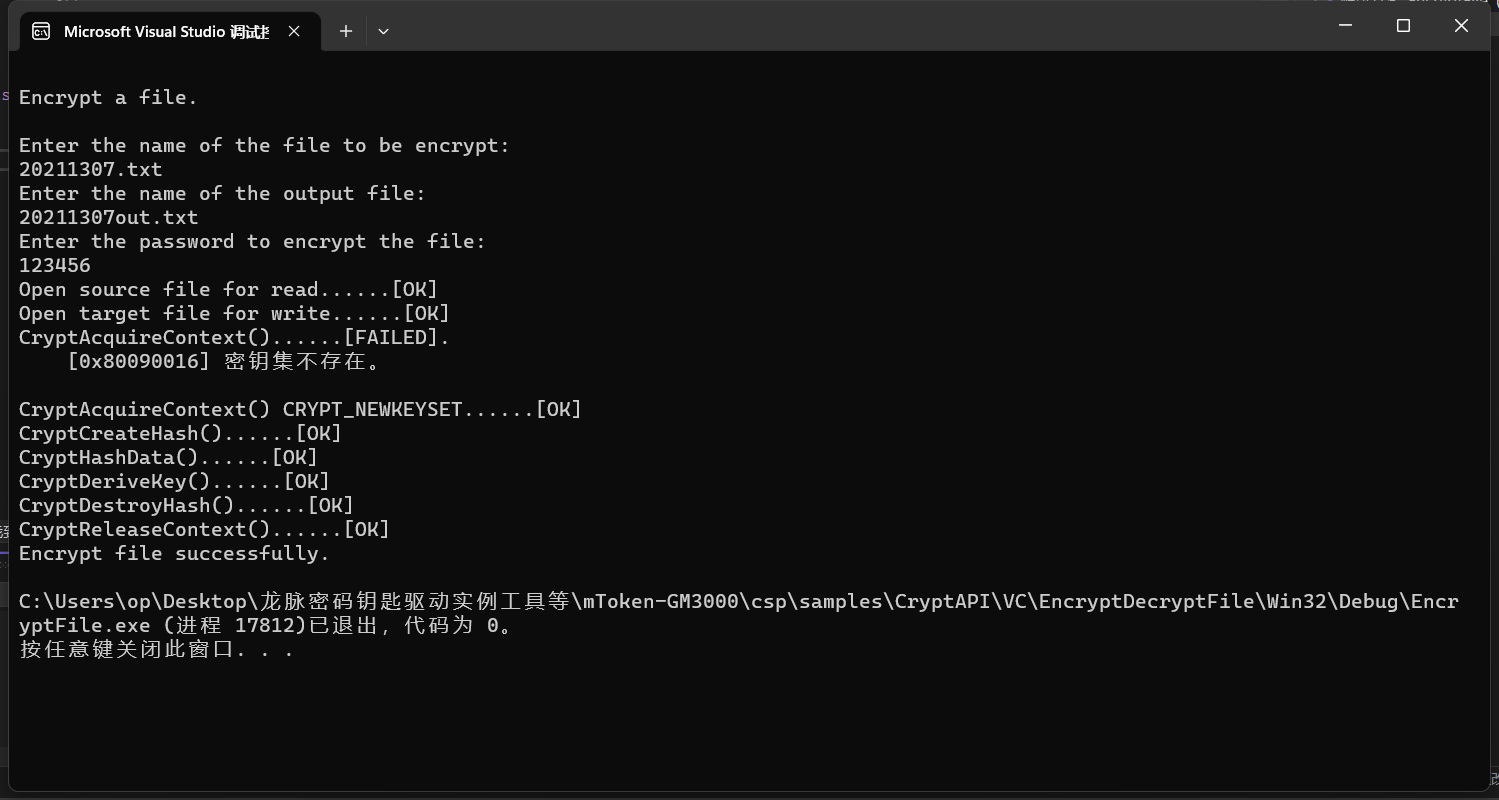The height and width of the screenshot is (800, 1499).
Task: Click the 'Encrypt a file.' heading line
Action: click(x=108, y=97)
